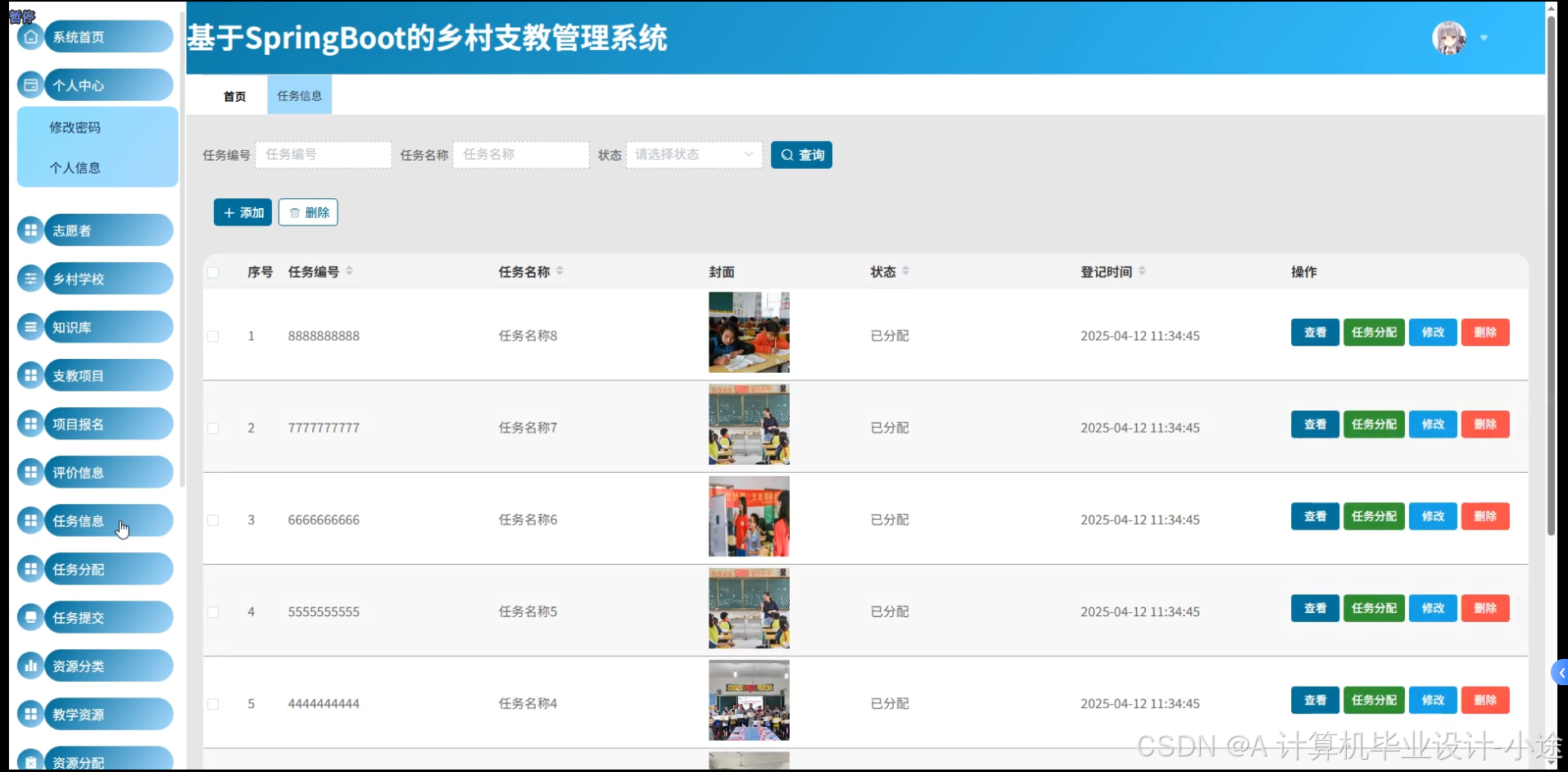Open the 教学资源 menu item
This screenshot has width=1568, height=772.
[108, 714]
